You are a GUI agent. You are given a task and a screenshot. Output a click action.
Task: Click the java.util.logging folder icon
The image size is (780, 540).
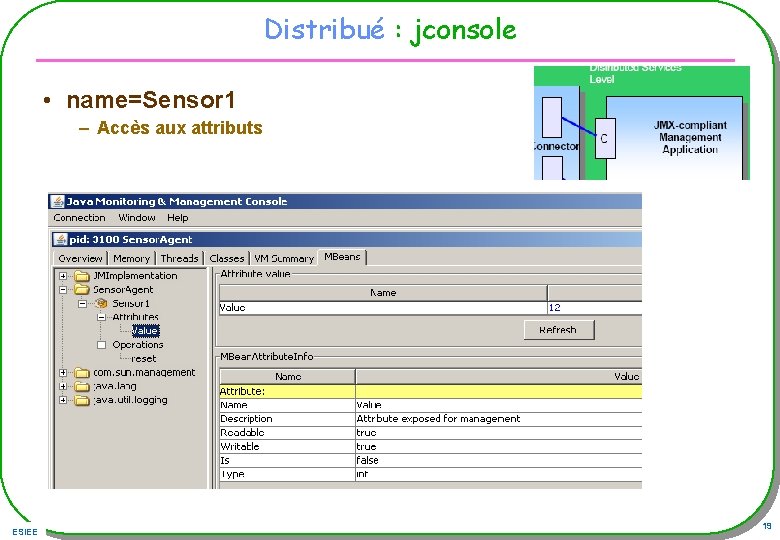82,400
